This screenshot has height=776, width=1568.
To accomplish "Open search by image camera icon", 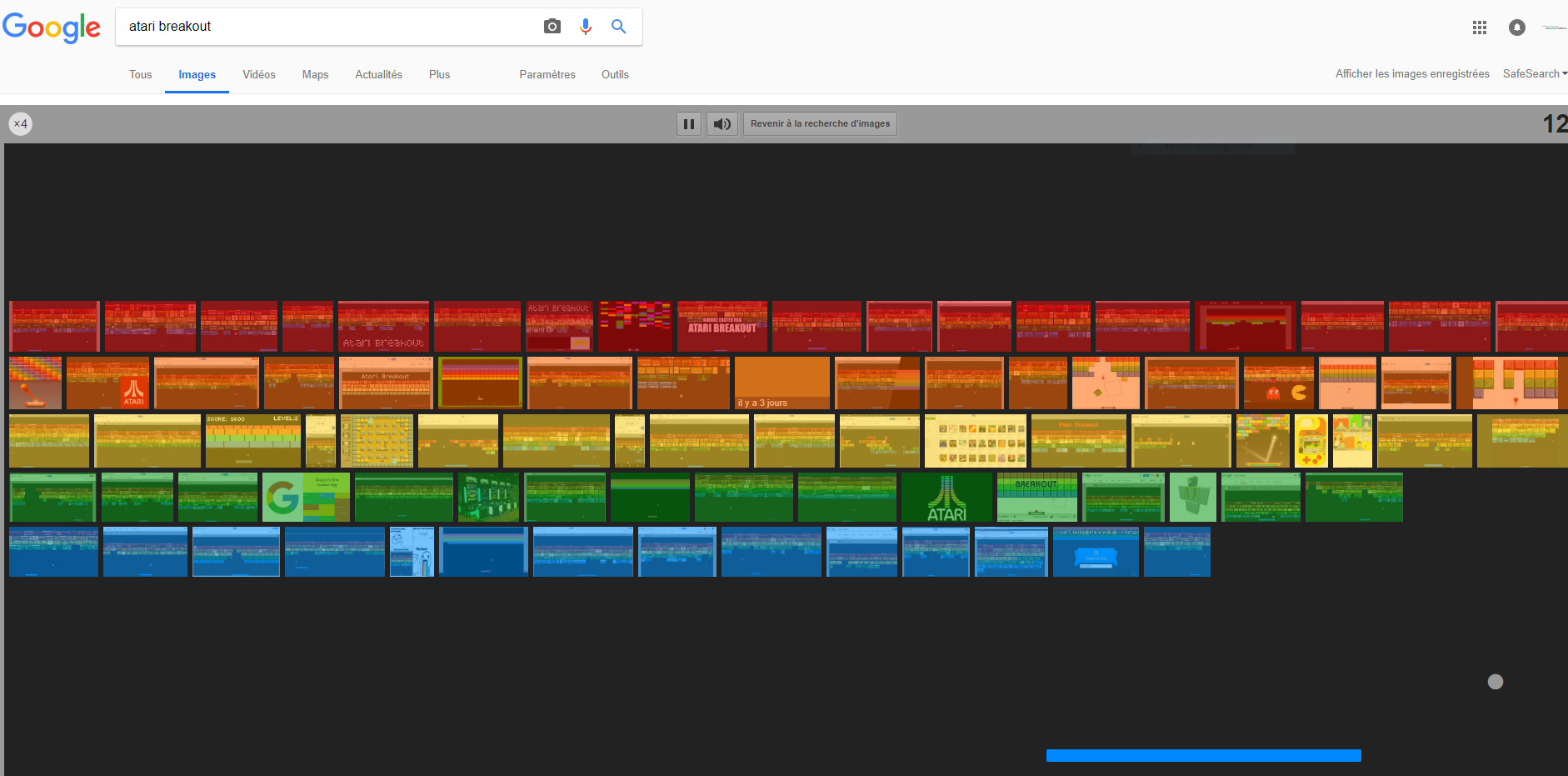I will click(552, 27).
